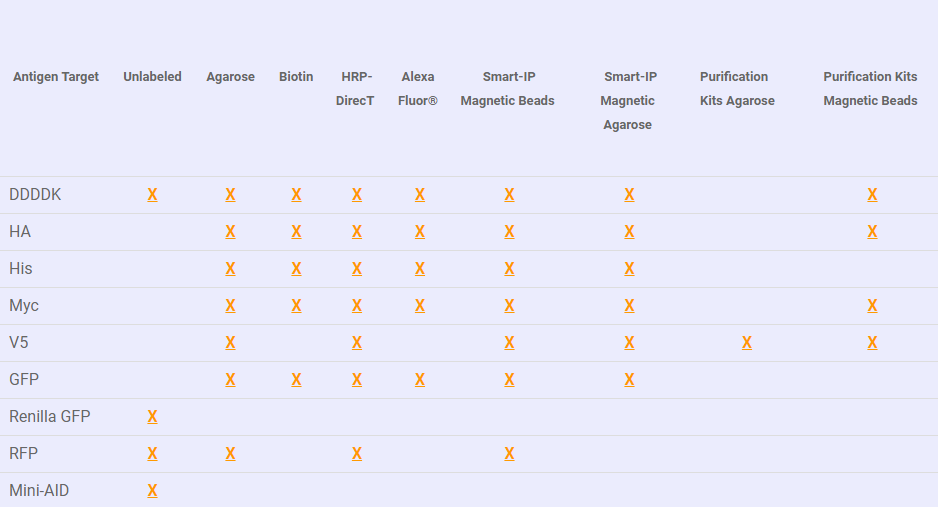Click the RFP Agarose X link
This screenshot has height=507, width=938.
tap(230, 454)
